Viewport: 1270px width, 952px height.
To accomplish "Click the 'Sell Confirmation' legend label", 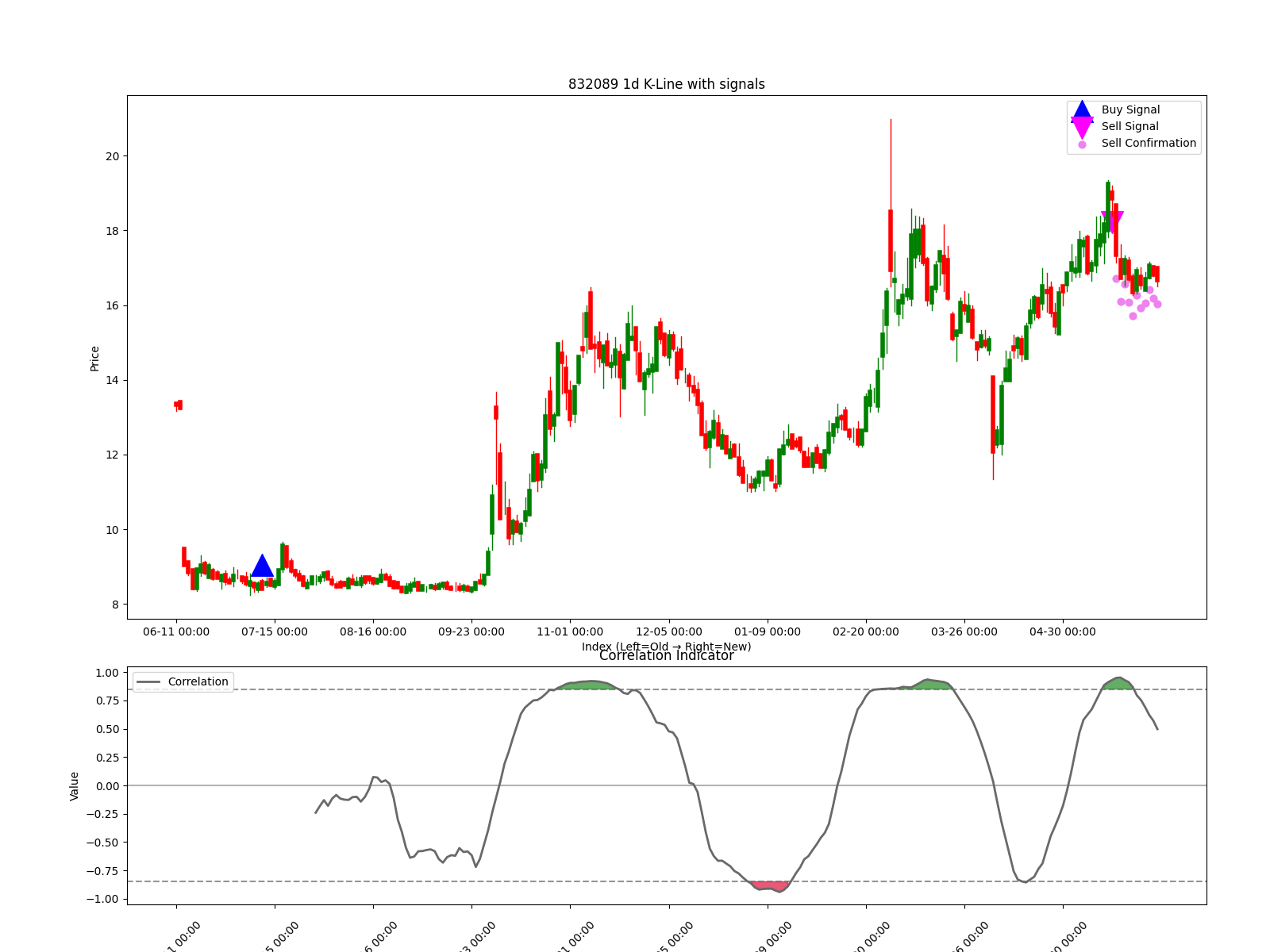I will point(1149,144).
